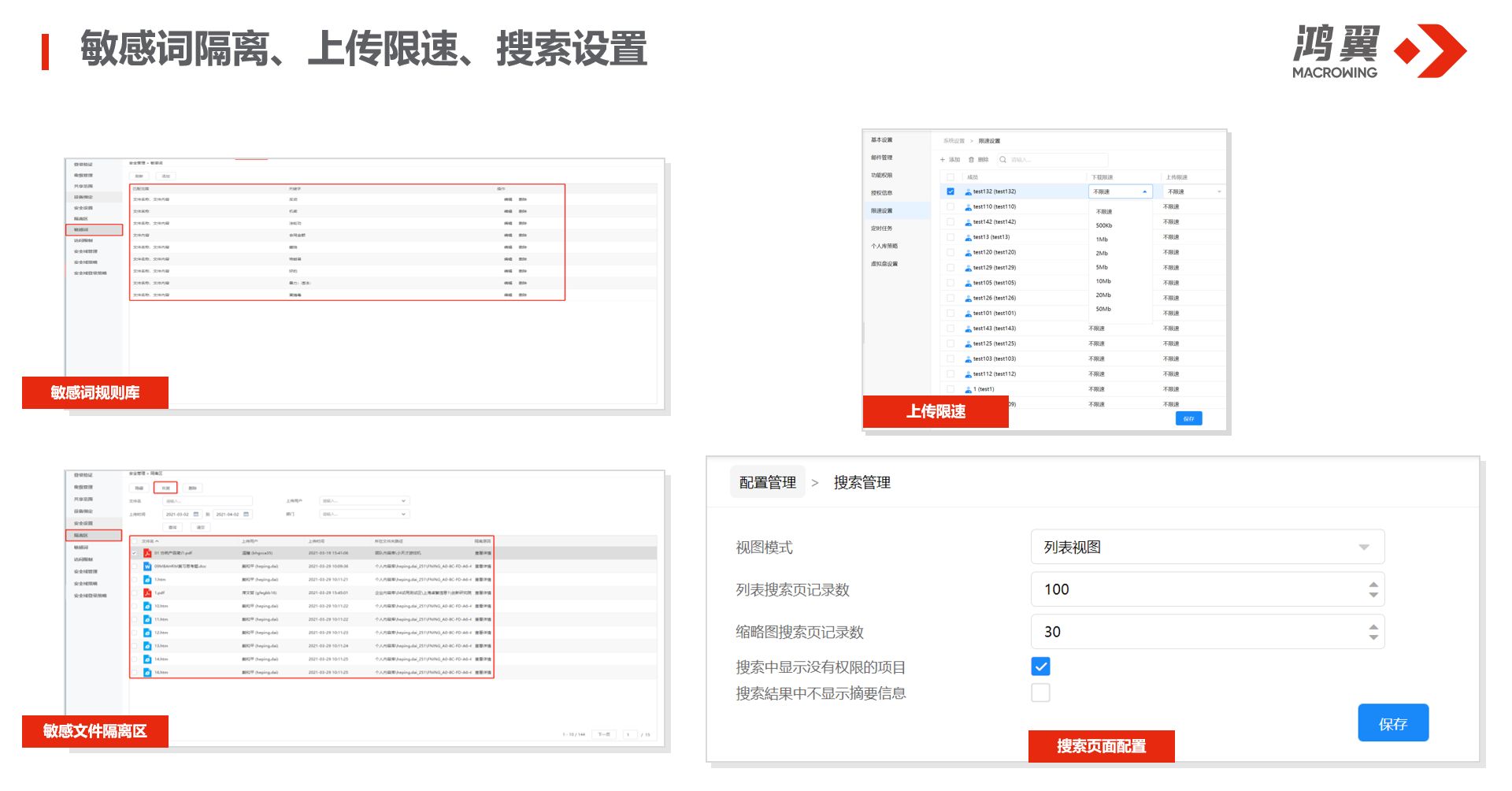
Task: Click the search magnifier icon in 限速设置
Action: click(x=1002, y=160)
